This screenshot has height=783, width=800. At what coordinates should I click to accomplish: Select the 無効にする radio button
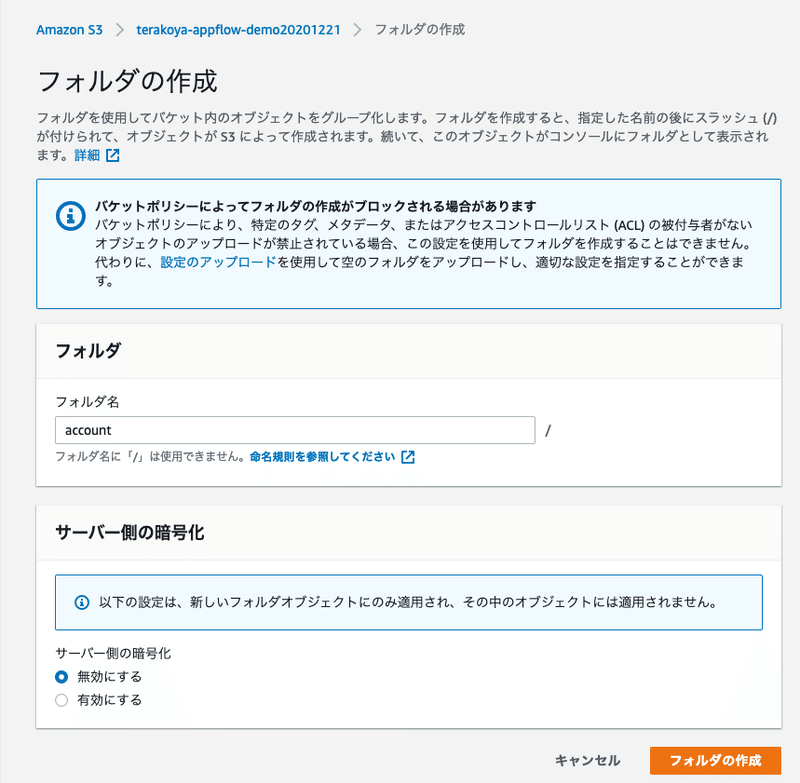click(x=61, y=676)
